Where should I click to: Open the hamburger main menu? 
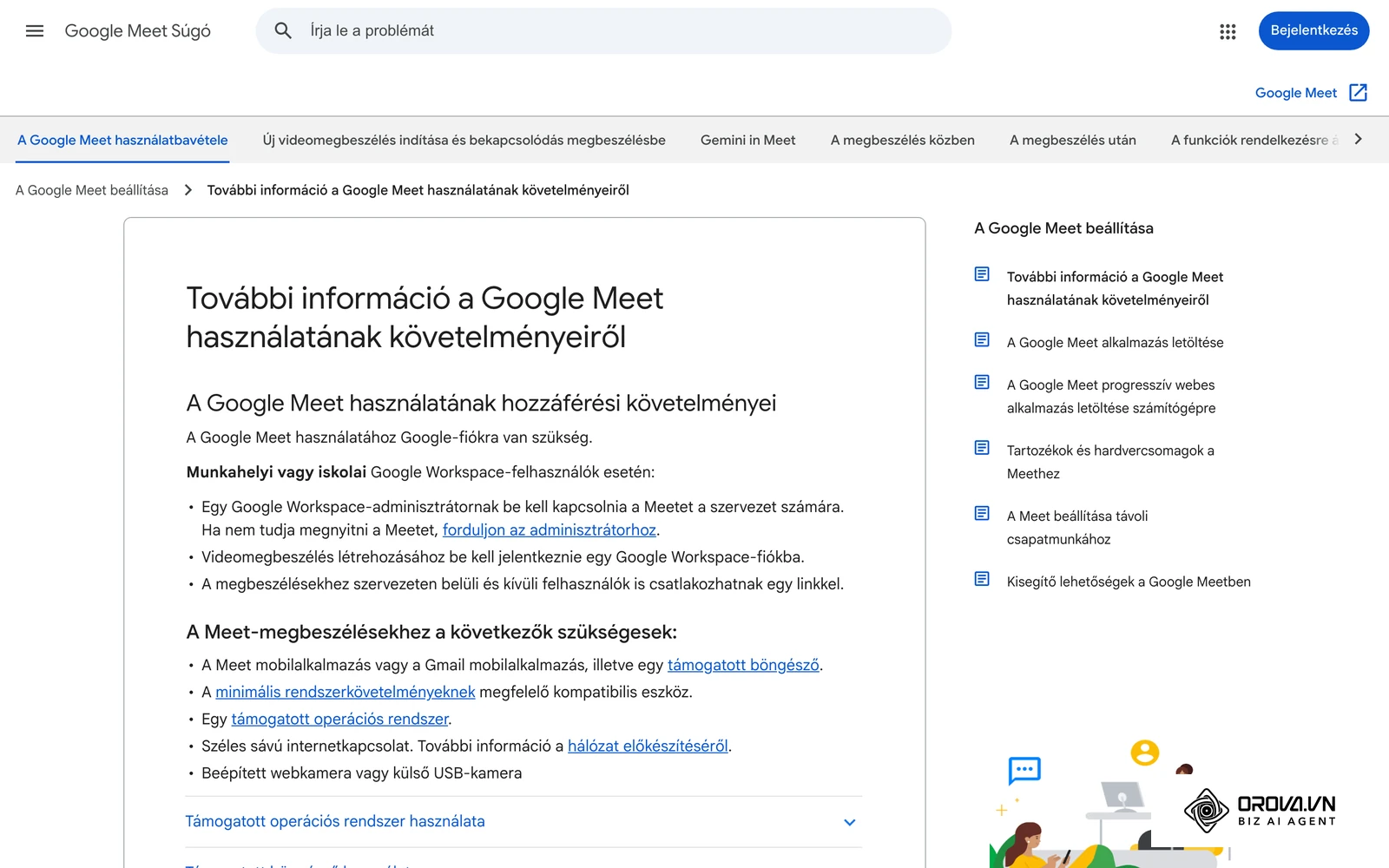[35, 31]
